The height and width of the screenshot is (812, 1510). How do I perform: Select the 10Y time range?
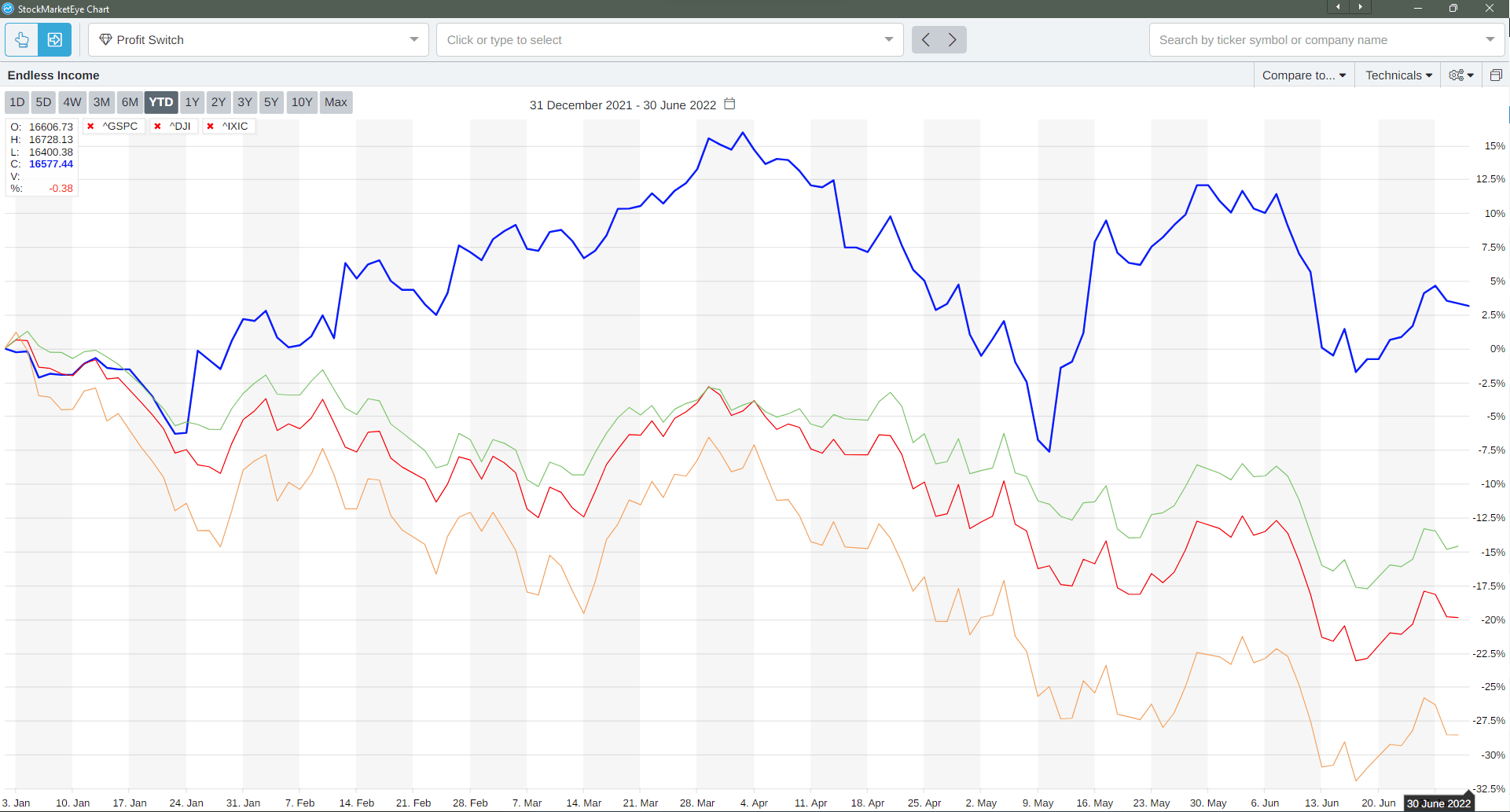[x=302, y=102]
